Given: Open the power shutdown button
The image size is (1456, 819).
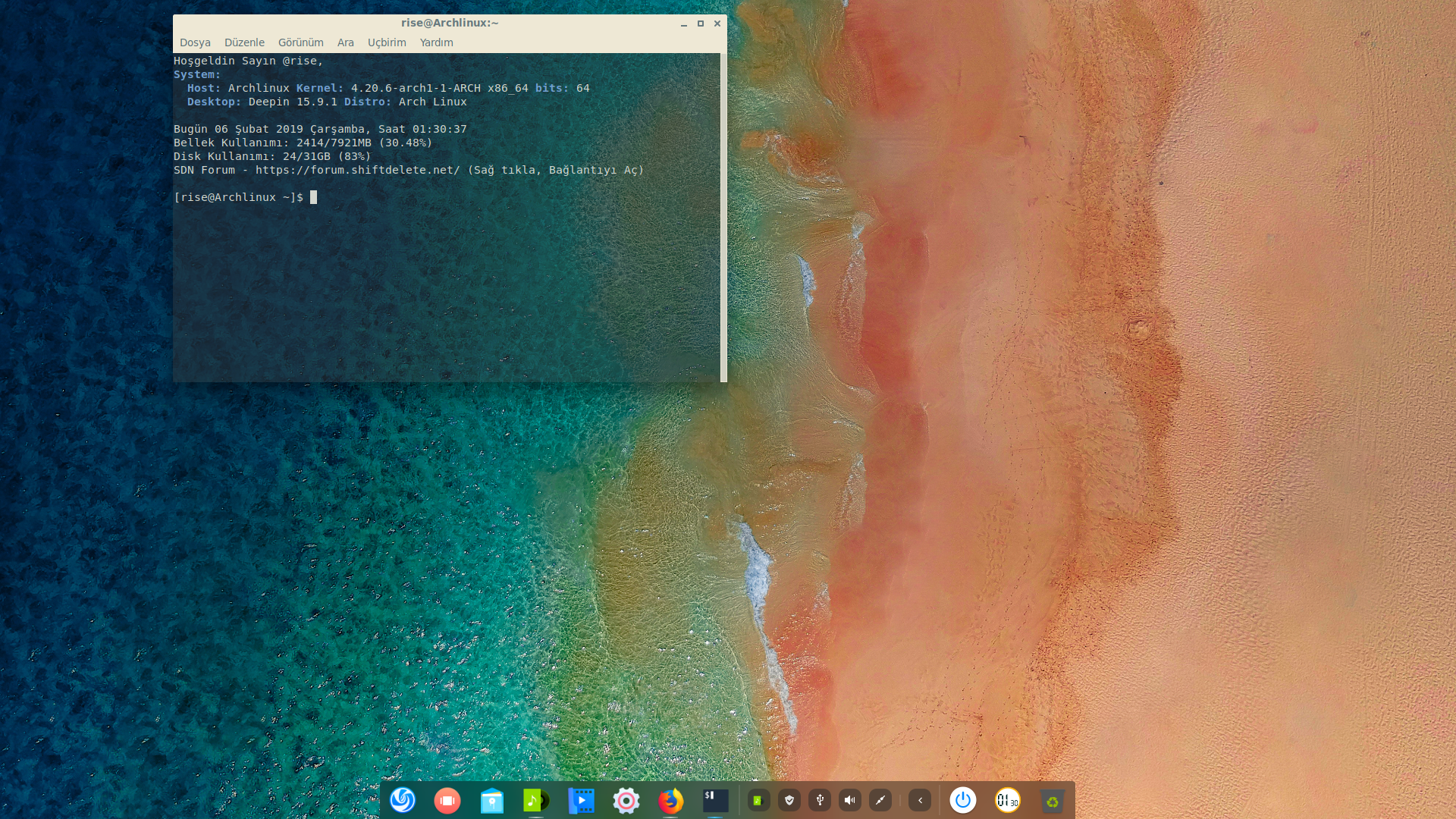Looking at the screenshot, I should pos(963,800).
